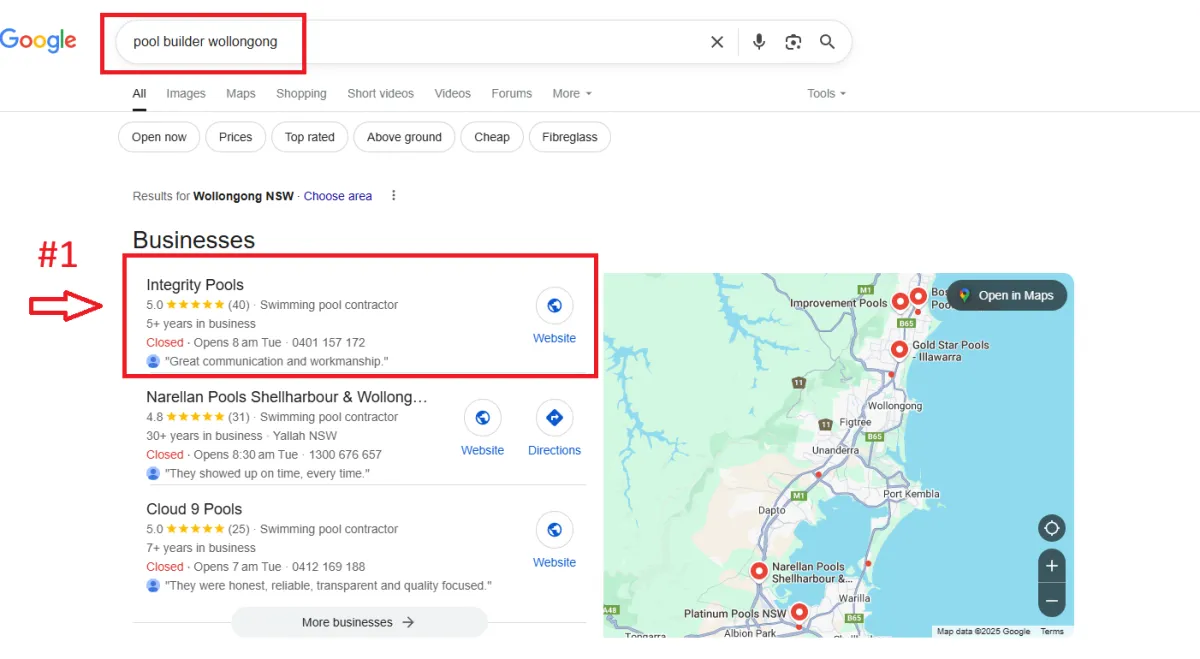
Task: Open three-dot options beside Choose area
Action: point(394,196)
